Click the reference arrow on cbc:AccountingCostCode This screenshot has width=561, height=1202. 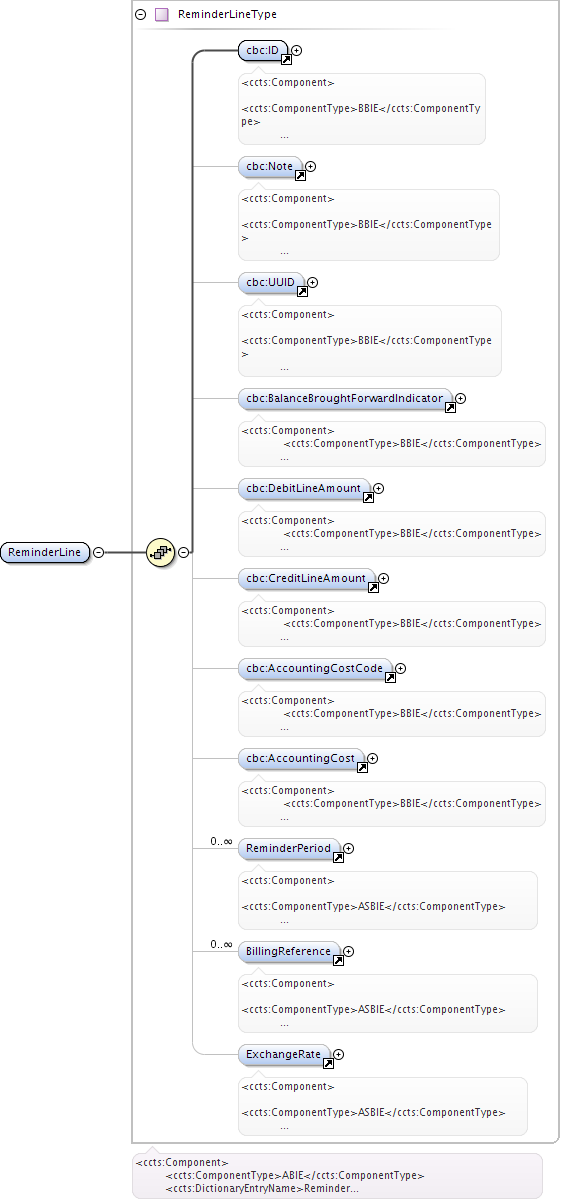[x=390, y=677]
